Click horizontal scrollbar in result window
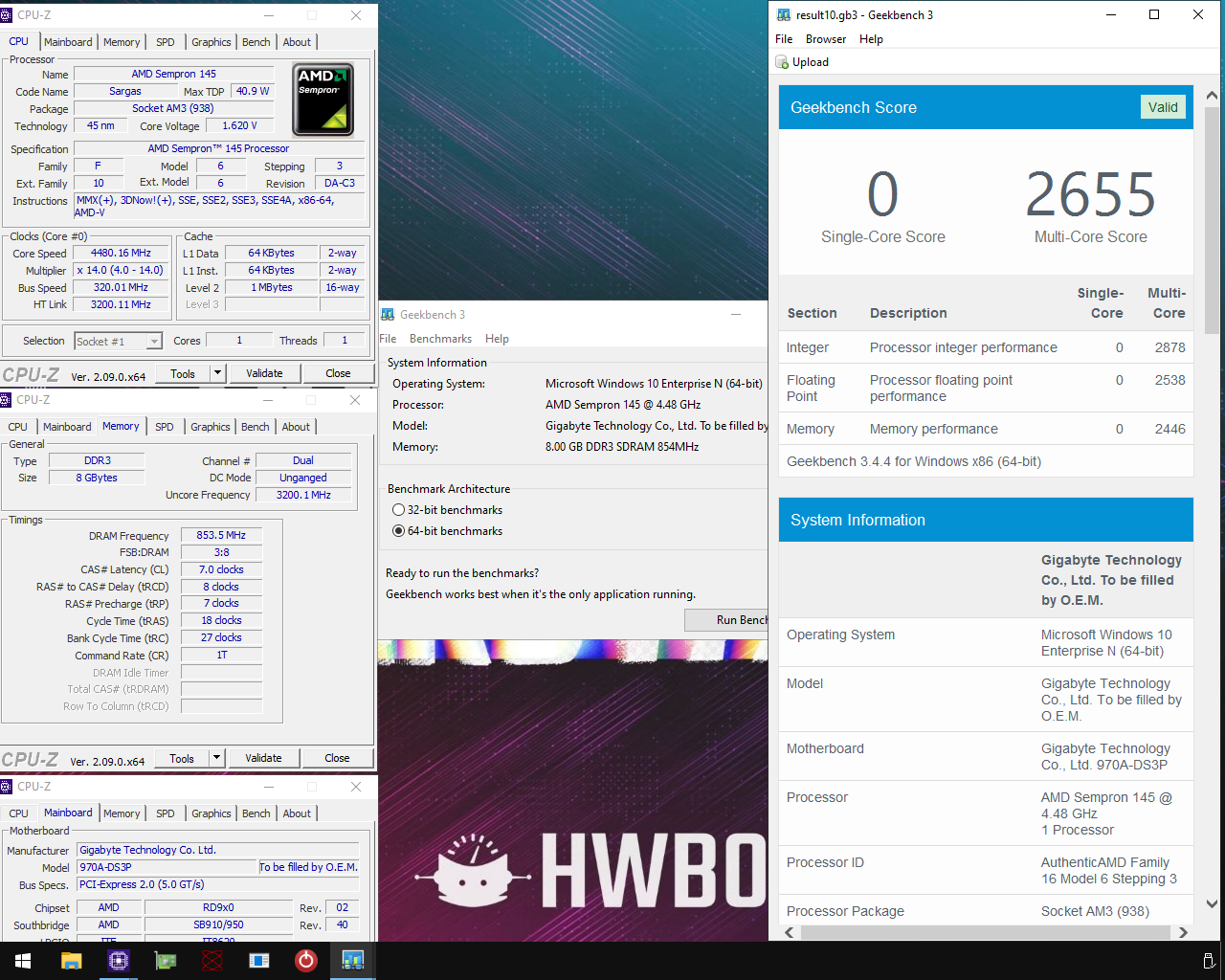This screenshot has height=980, width=1225. point(985,932)
